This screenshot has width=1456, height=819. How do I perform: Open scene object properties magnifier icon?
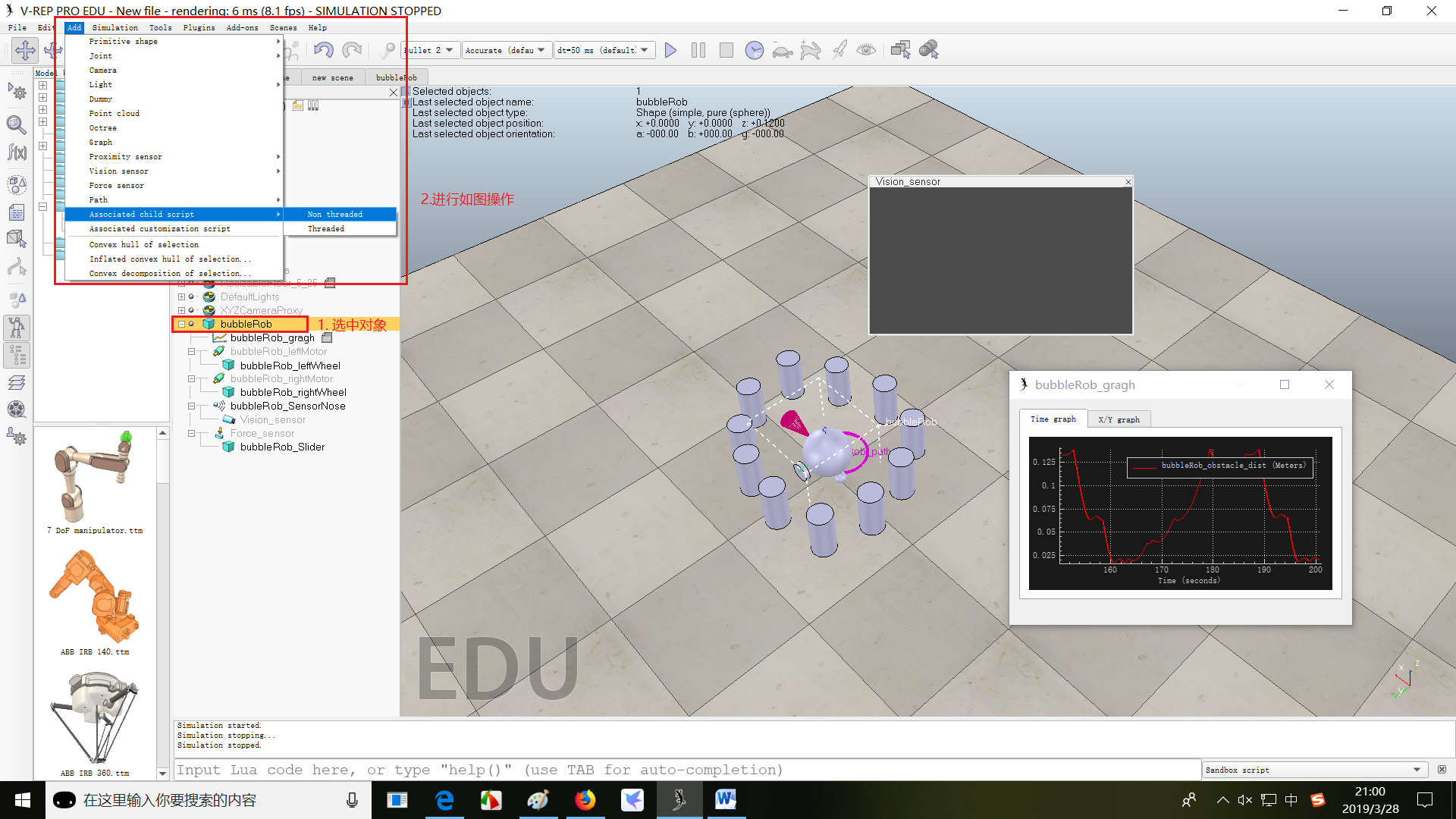(17, 124)
